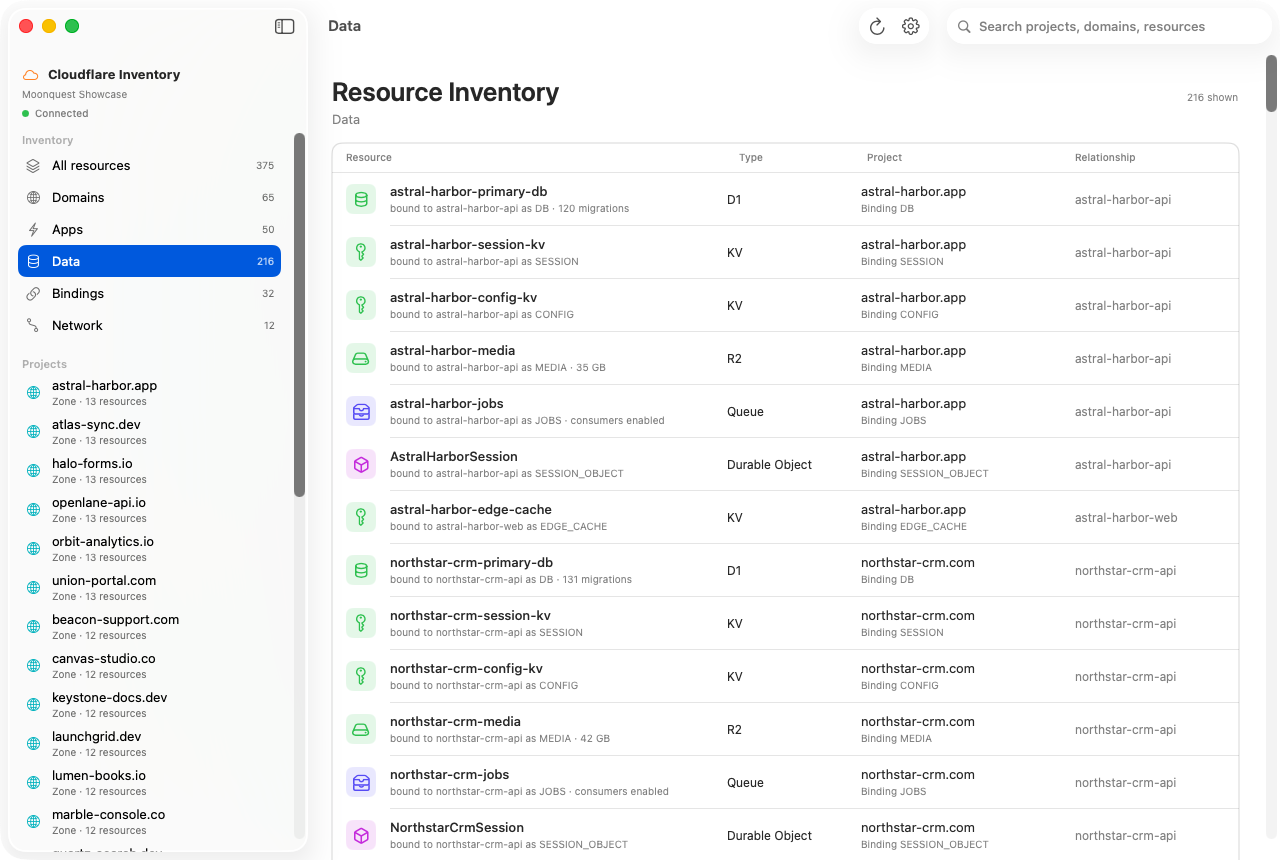Image resolution: width=1280 pixels, height=860 pixels.
Task: Click the globe icon beside orbit-analytics.io
Action: click(33, 549)
